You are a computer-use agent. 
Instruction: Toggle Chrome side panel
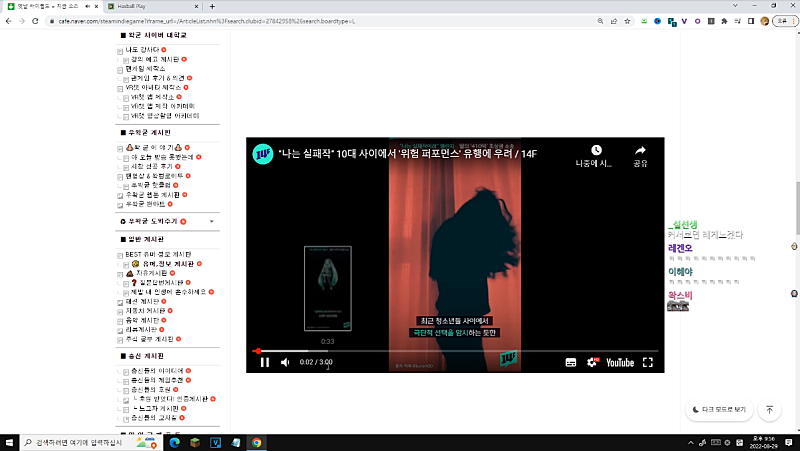[751, 21]
